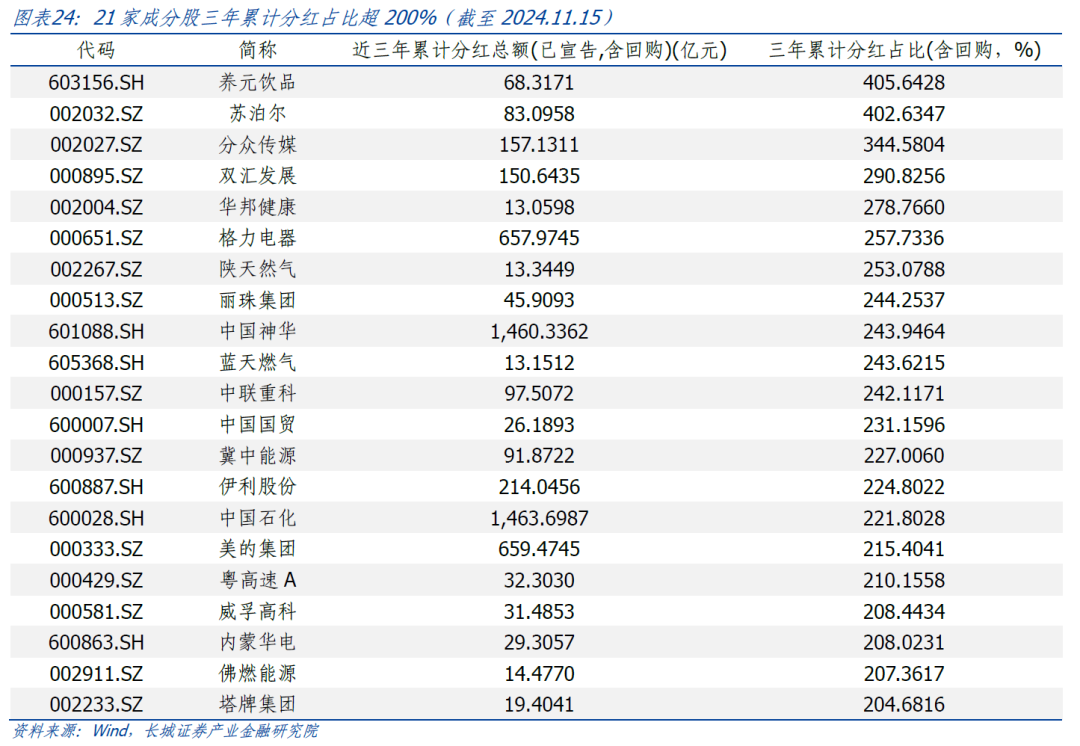Select stock code 002032.SZ

click(96, 114)
